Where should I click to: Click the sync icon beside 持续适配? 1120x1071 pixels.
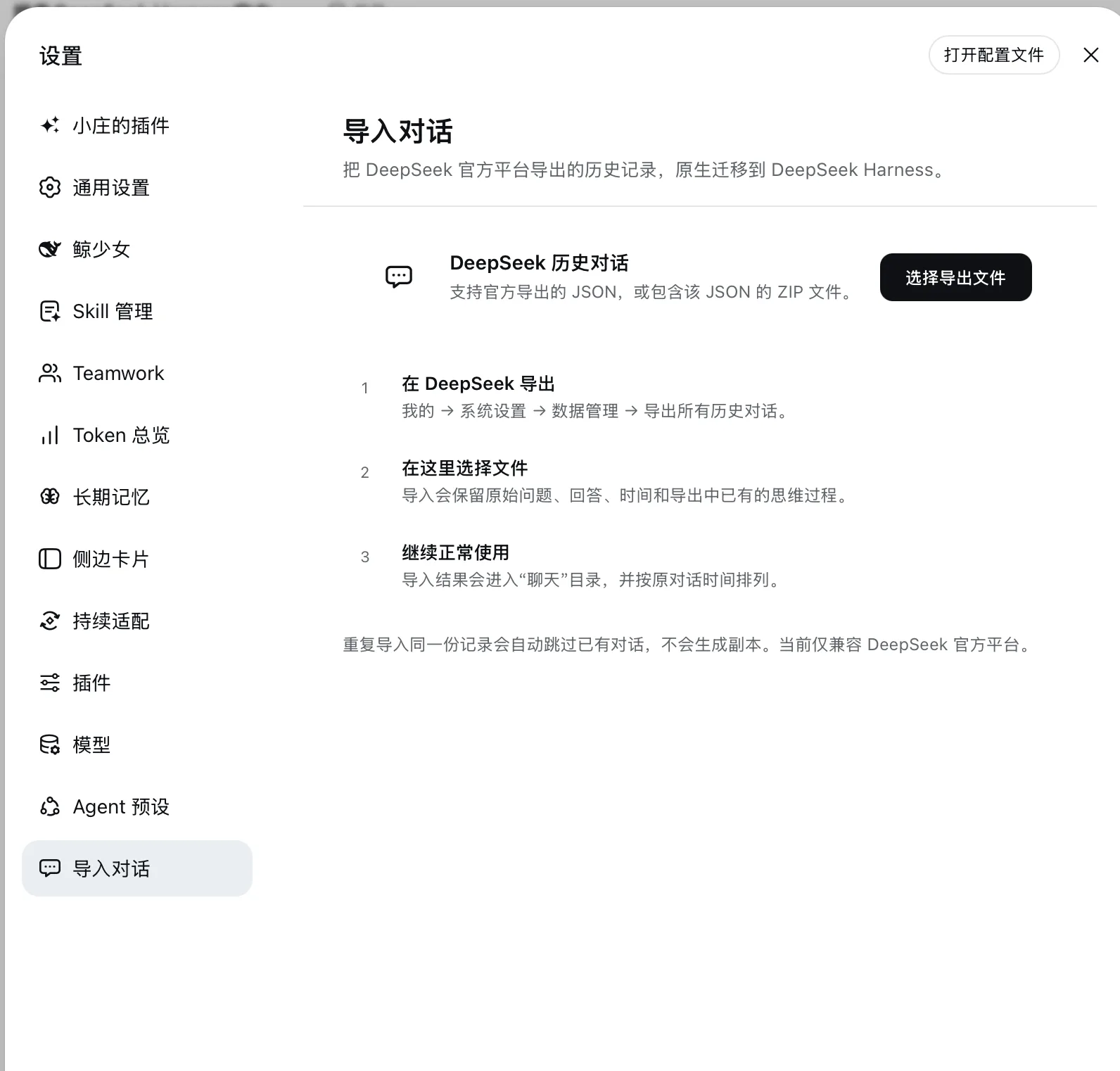click(x=50, y=621)
